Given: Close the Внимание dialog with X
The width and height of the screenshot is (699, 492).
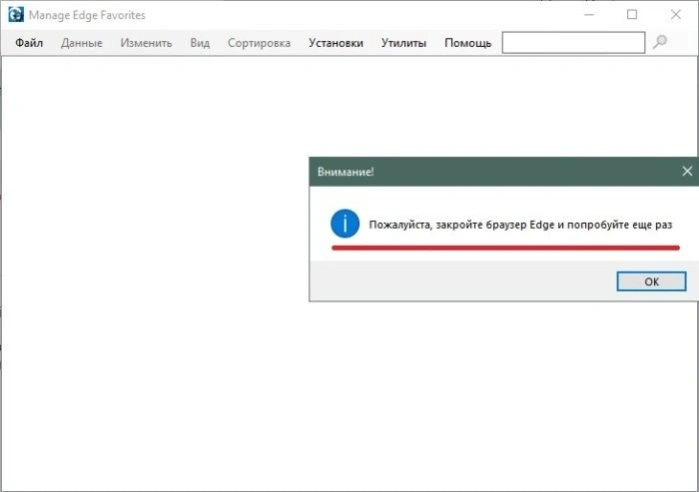Looking at the screenshot, I should click(687, 171).
